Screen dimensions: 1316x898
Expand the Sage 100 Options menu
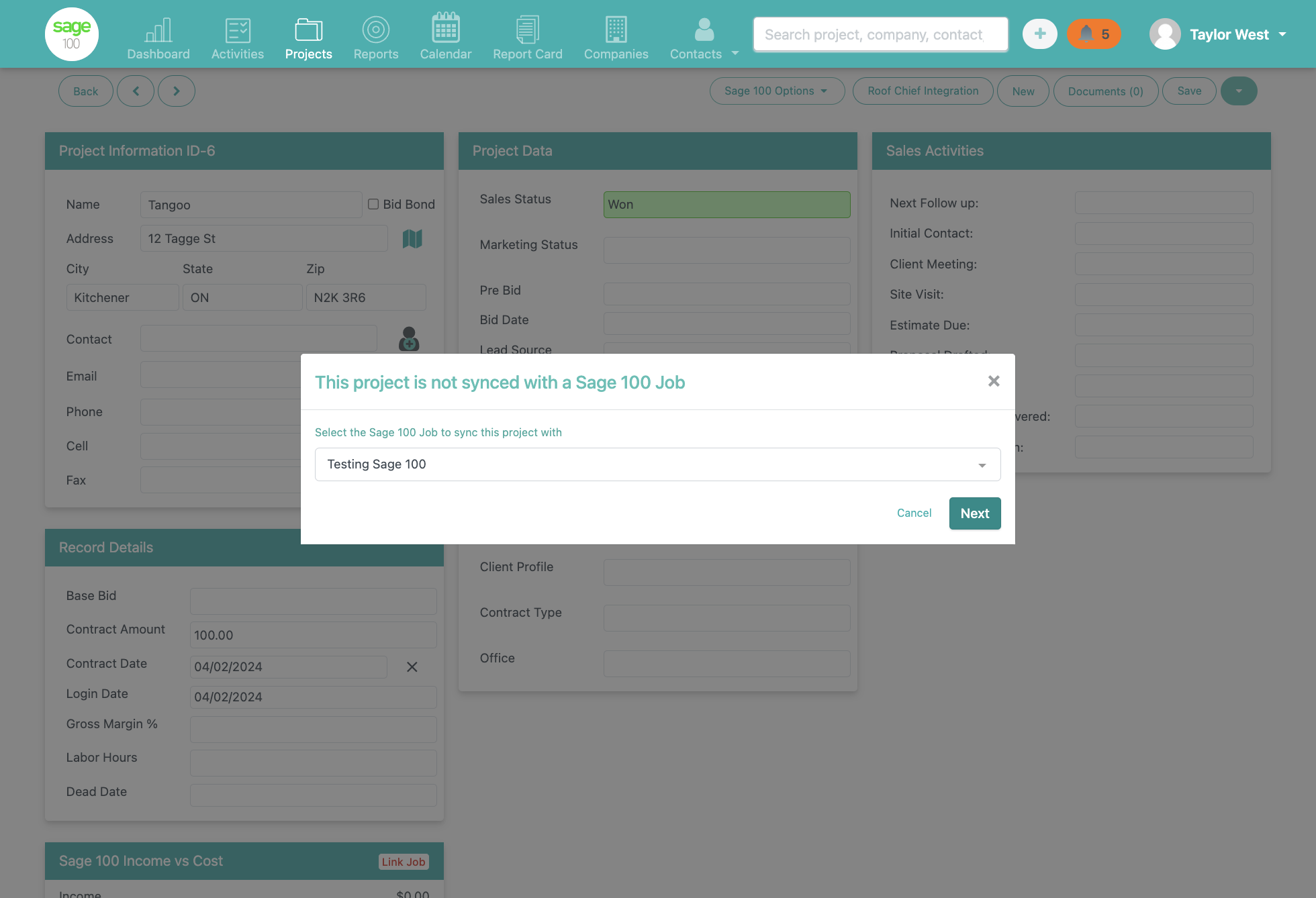[x=777, y=91]
